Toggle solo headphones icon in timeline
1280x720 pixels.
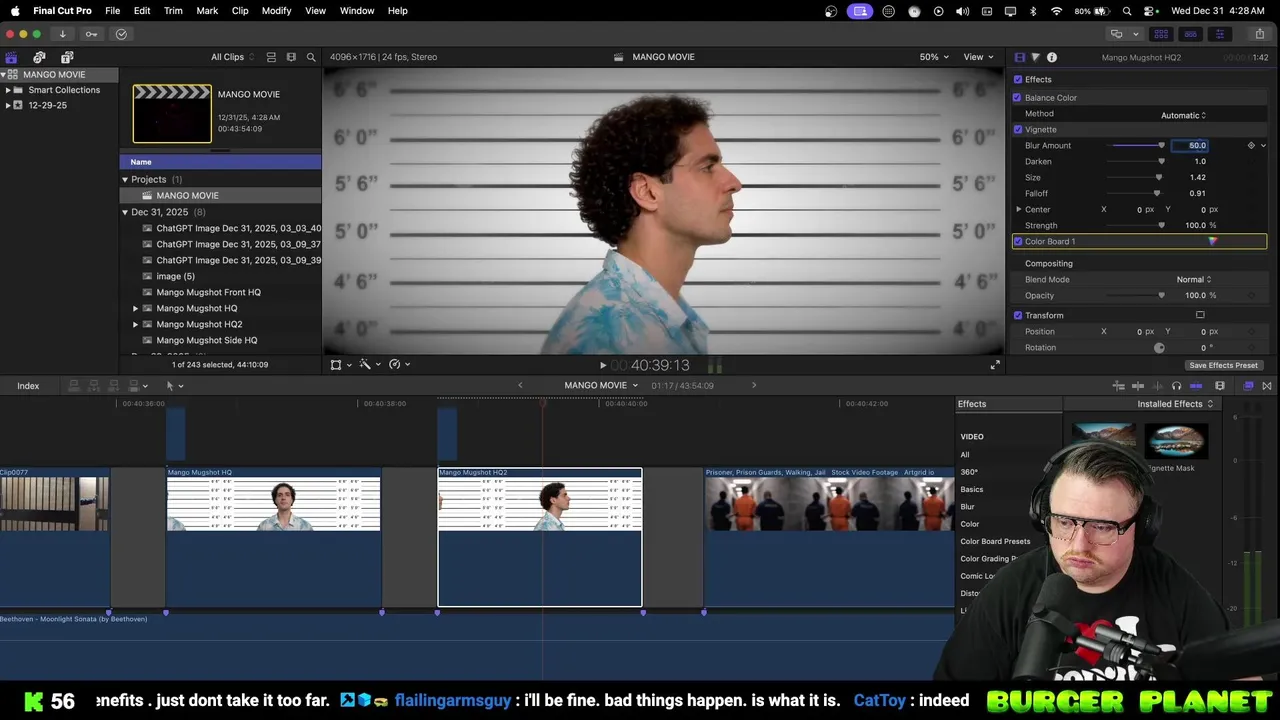tap(1176, 386)
